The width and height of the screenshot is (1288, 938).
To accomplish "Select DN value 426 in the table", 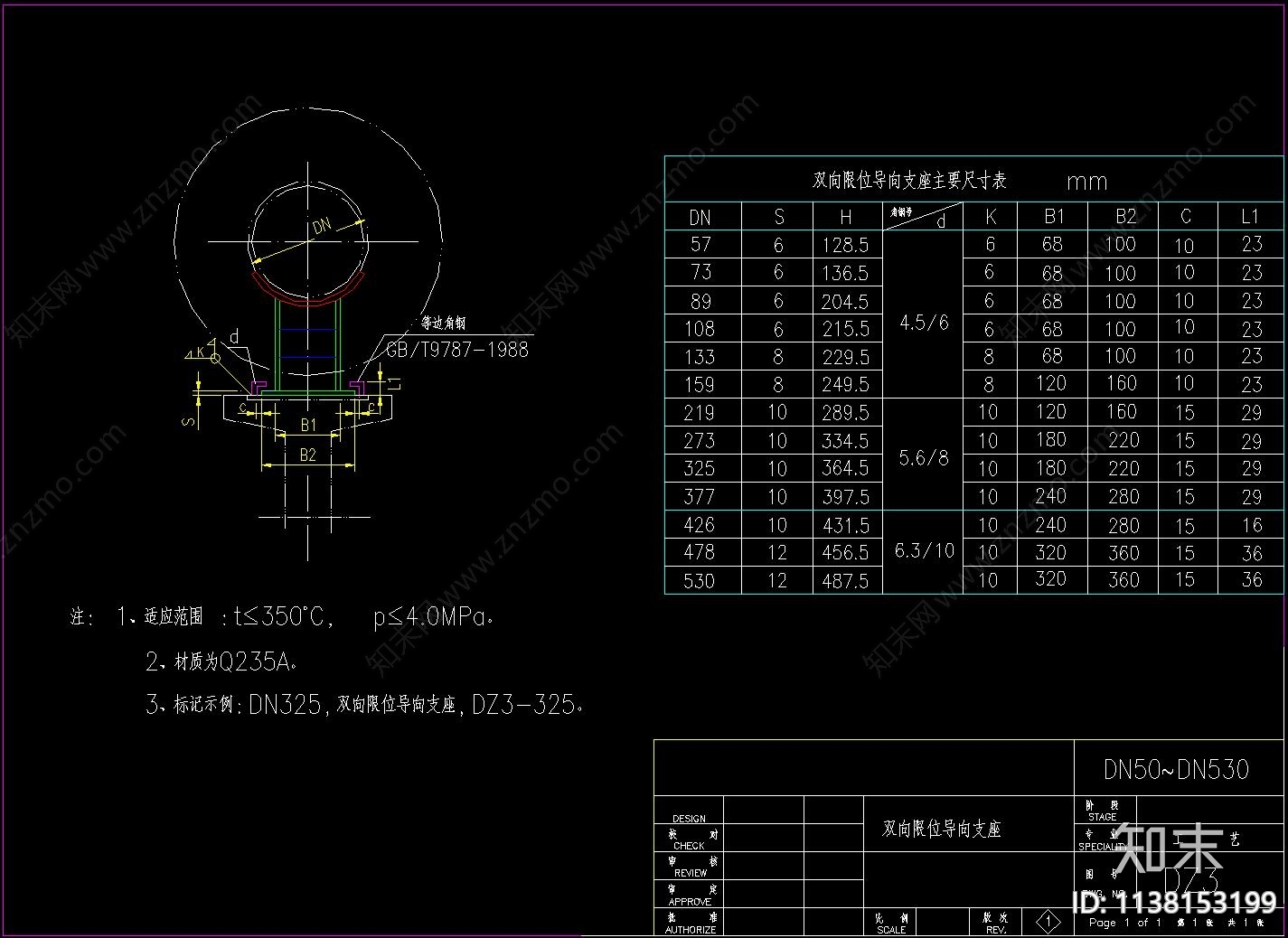I will point(700,525).
